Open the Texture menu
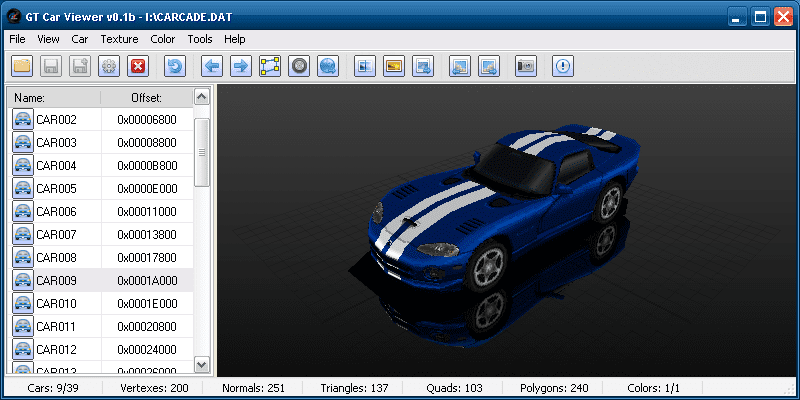800x400 pixels. coord(119,39)
